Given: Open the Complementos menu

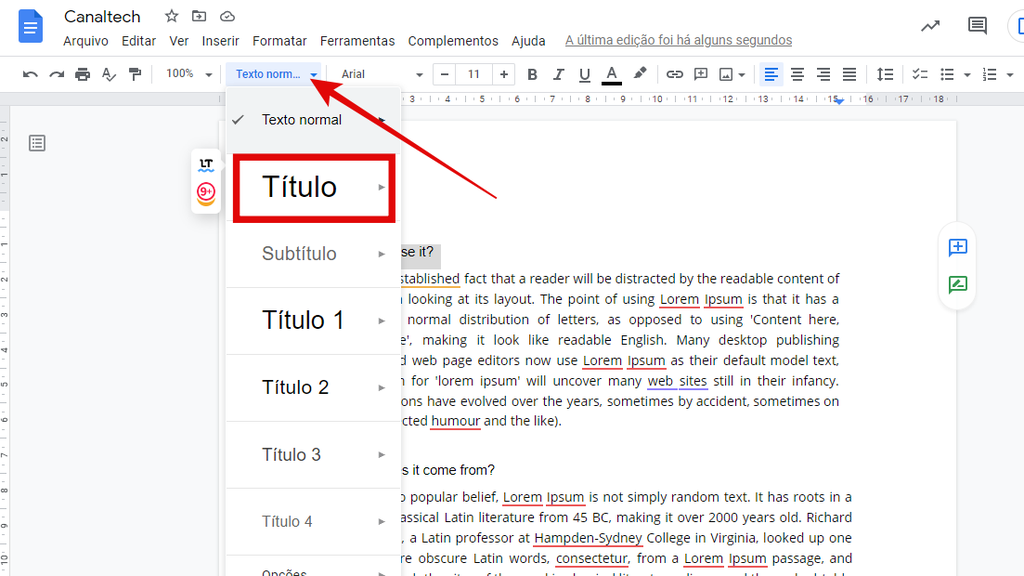Looking at the screenshot, I should 453,41.
